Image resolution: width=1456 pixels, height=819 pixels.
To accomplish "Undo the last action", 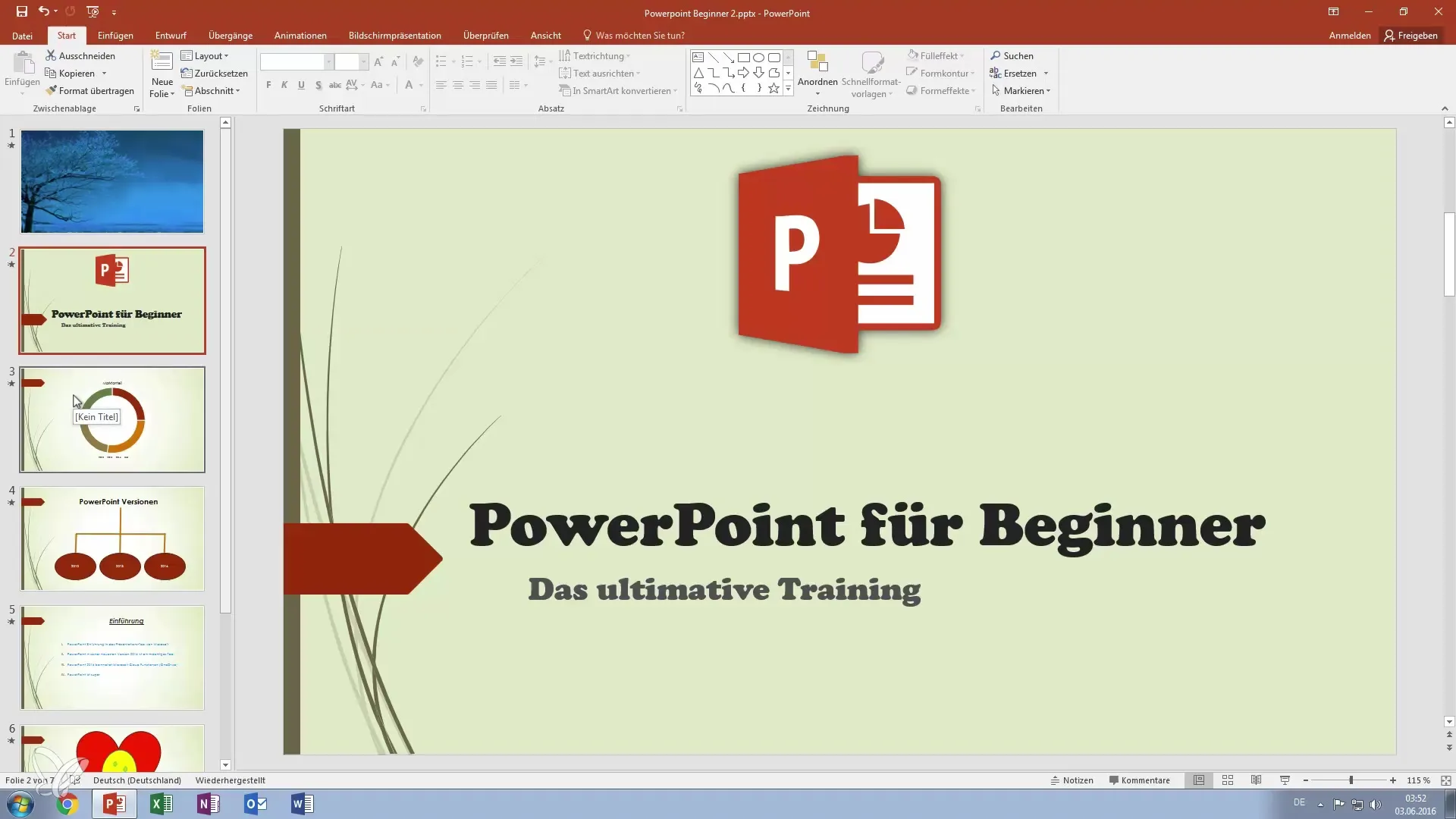I will pos(44,12).
